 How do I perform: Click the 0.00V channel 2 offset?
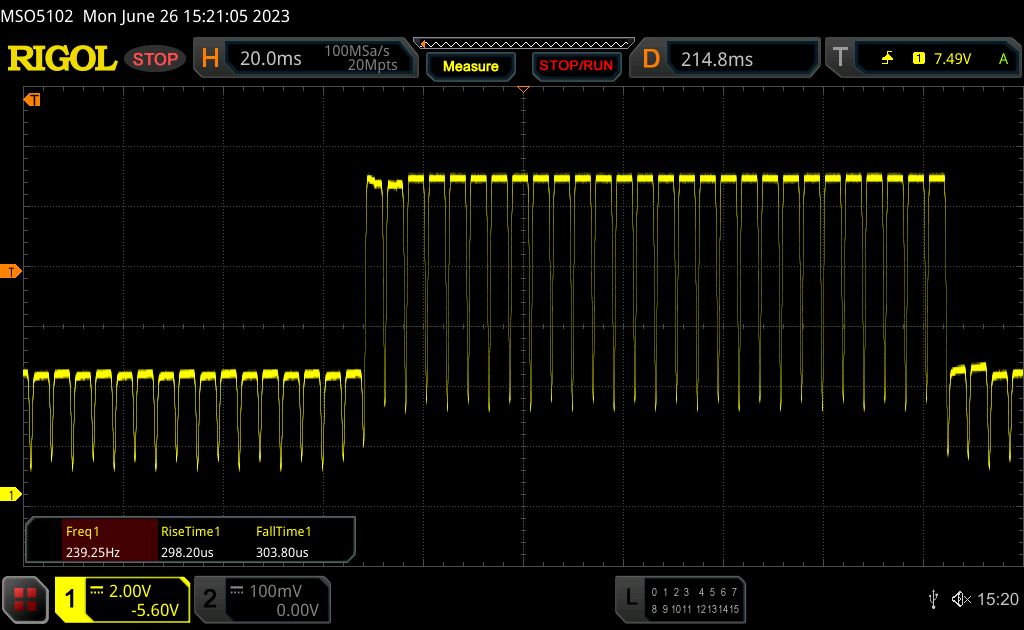297,610
